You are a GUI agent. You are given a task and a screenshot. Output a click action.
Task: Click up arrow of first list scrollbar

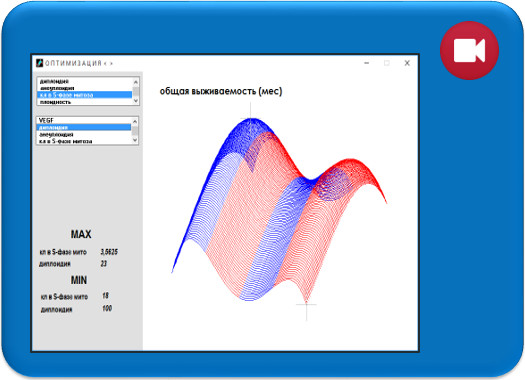[136, 81]
